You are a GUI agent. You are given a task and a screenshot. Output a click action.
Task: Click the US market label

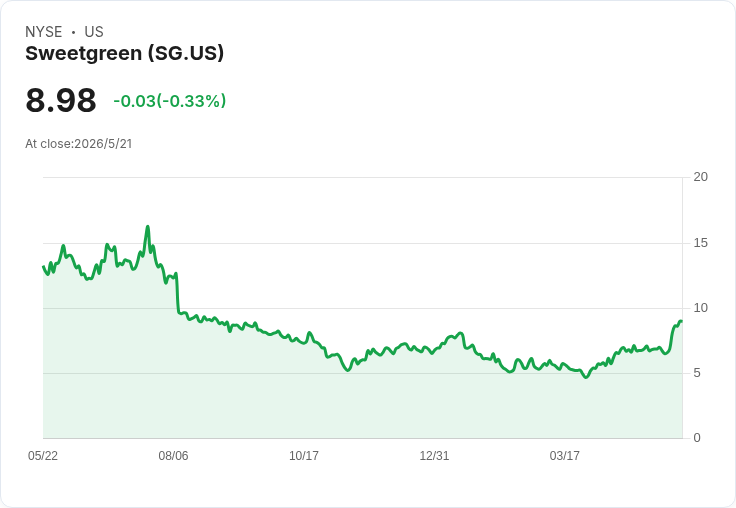(x=94, y=32)
